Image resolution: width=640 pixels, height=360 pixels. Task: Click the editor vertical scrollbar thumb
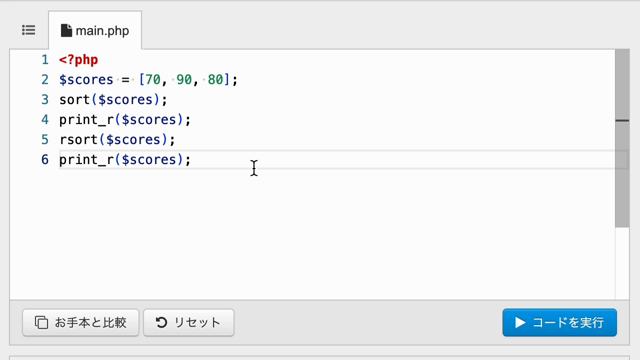tap(622, 138)
